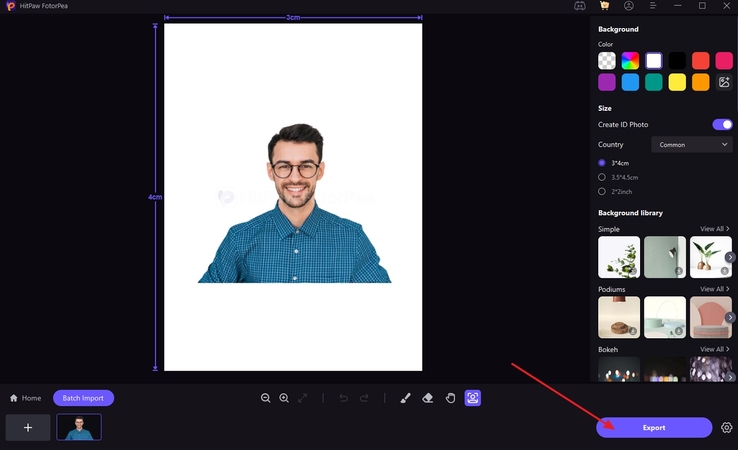Go to Home
This screenshot has width=738, height=450.
point(25,398)
